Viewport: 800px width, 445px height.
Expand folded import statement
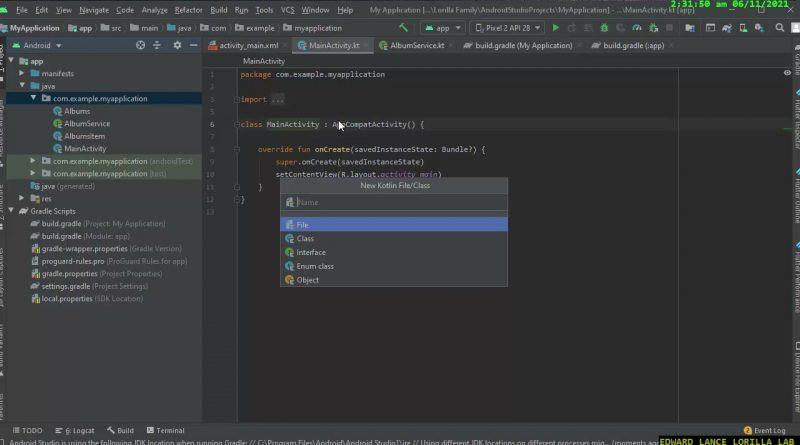point(278,100)
